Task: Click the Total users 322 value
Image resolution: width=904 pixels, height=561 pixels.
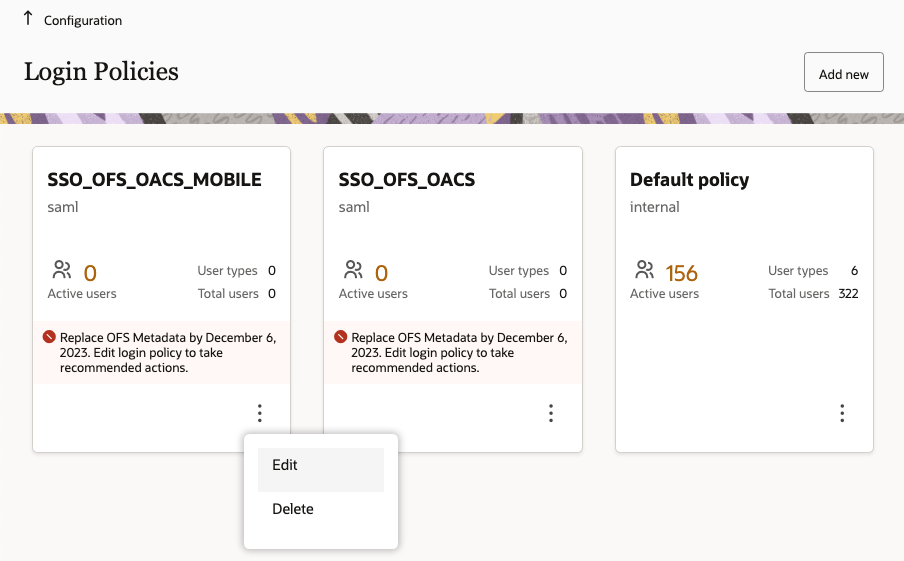Action: coord(848,294)
